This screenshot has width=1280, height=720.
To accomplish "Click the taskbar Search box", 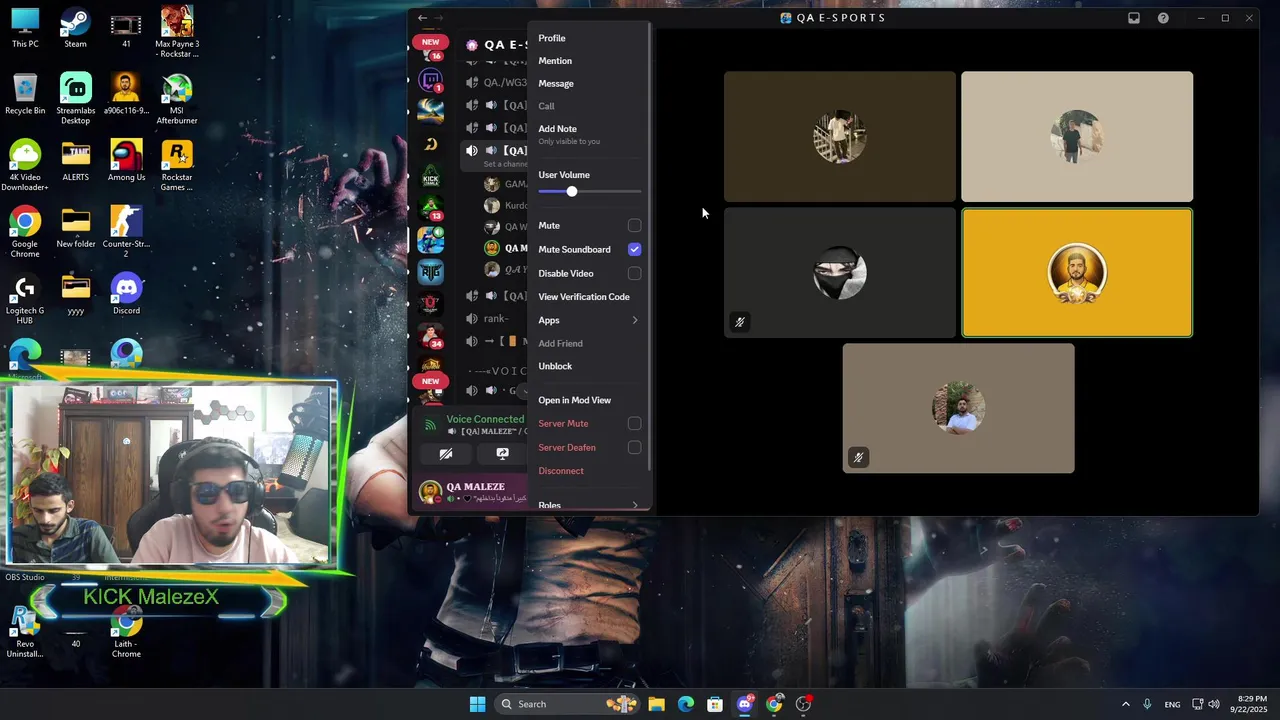I will 569,704.
